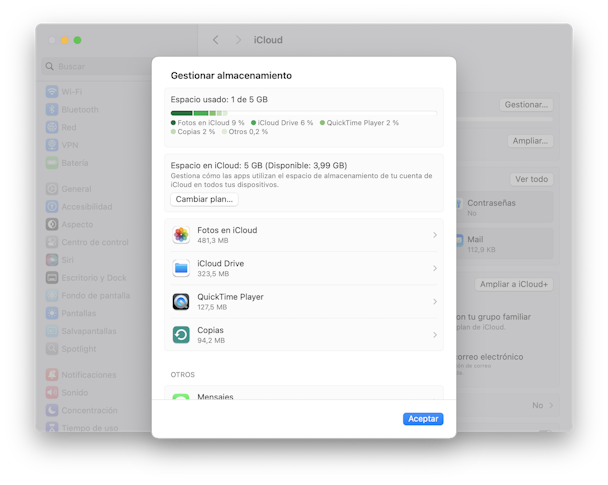The height and width of the screenshot is (485, 608).
Task: Go back with the toolbar back arrow
Action: click(216, 40)
